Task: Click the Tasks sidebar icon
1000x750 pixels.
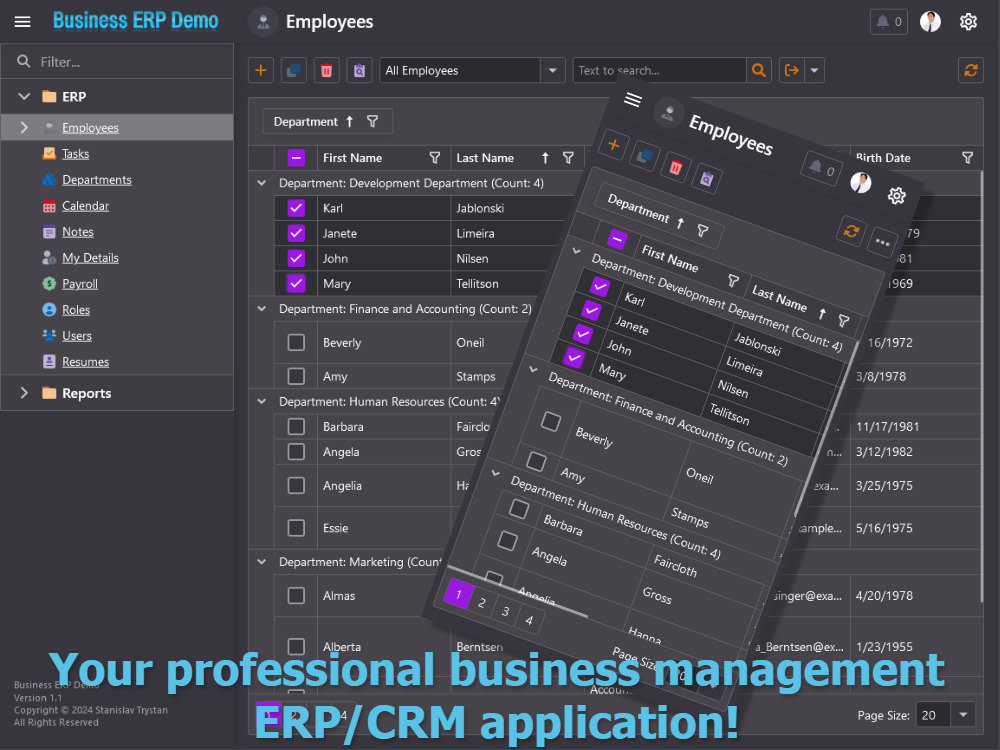Action: pos(49,154)
